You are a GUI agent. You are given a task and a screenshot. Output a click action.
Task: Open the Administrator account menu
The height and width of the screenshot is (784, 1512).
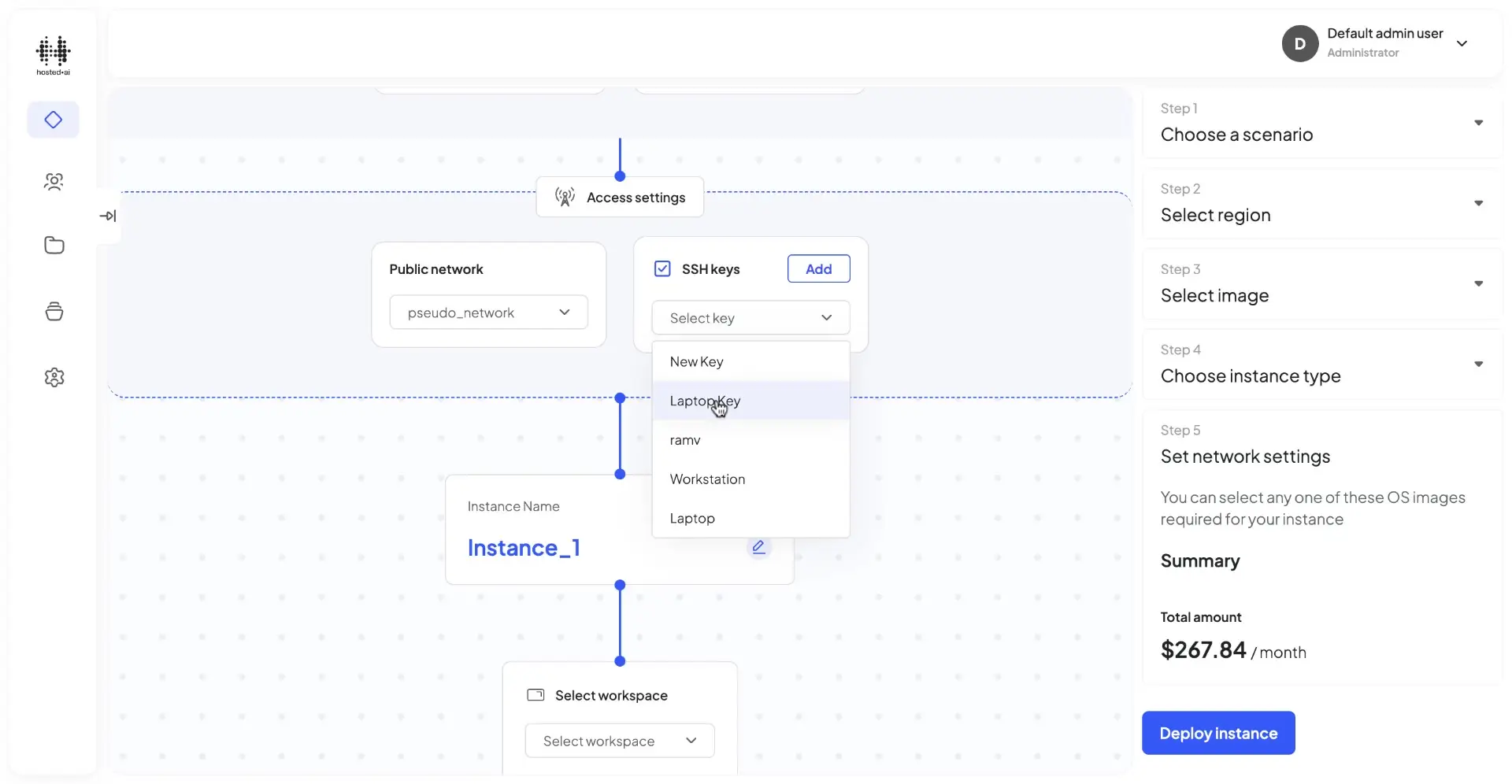tap(1463, 43)
